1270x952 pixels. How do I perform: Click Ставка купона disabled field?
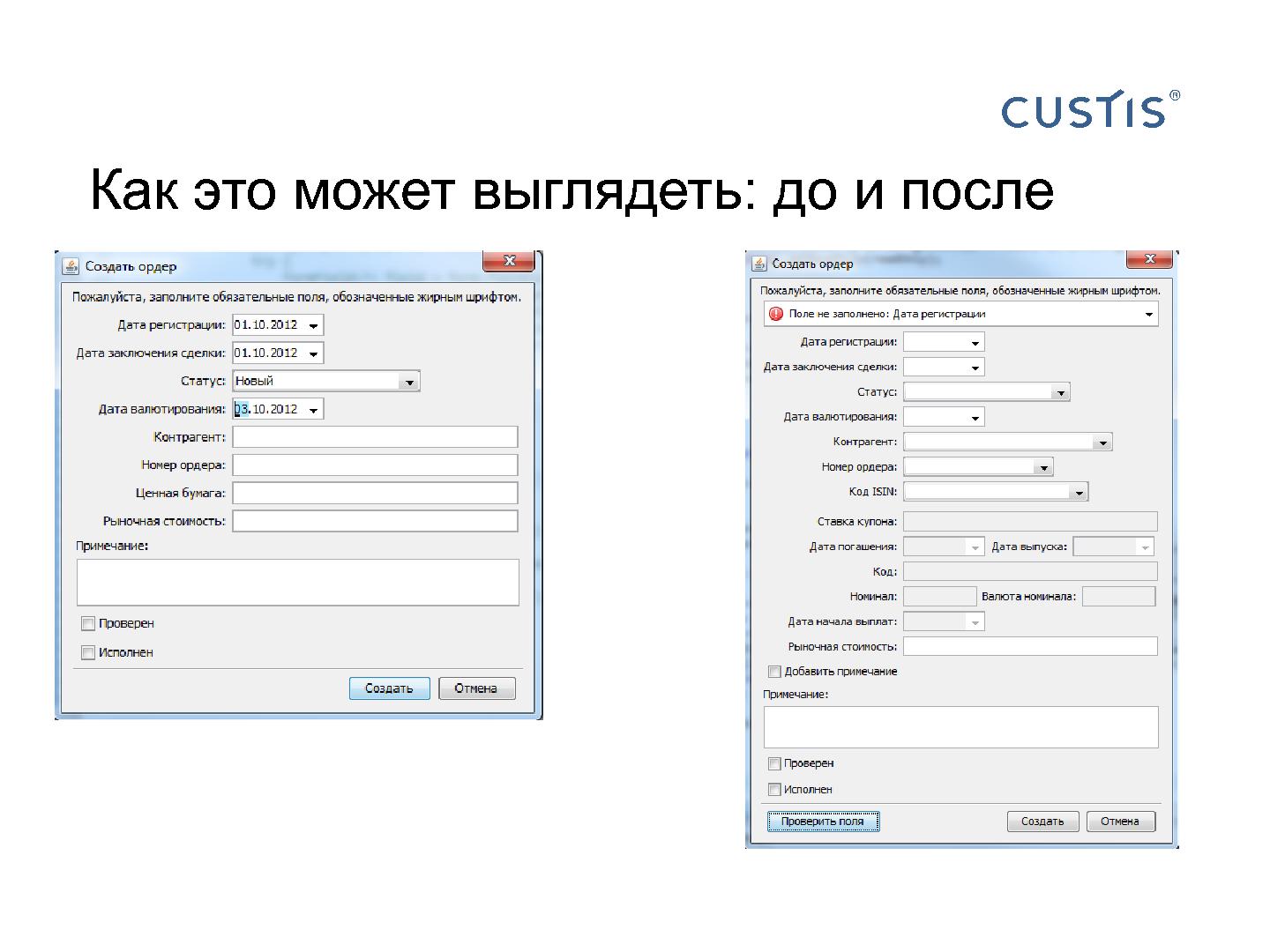pyautogui.click(x=1030, y=522)
